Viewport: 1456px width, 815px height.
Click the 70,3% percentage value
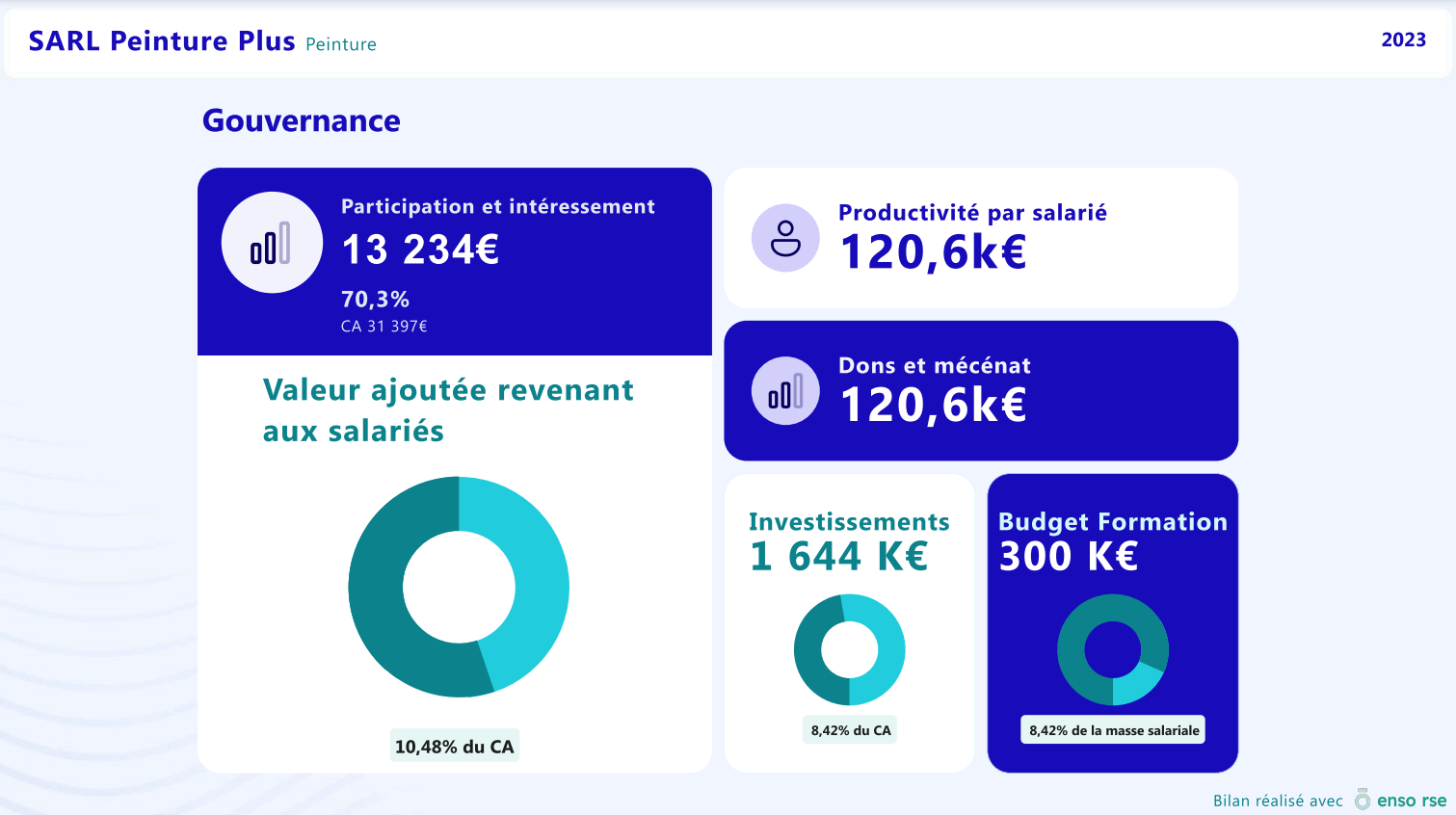click(375, 300)
